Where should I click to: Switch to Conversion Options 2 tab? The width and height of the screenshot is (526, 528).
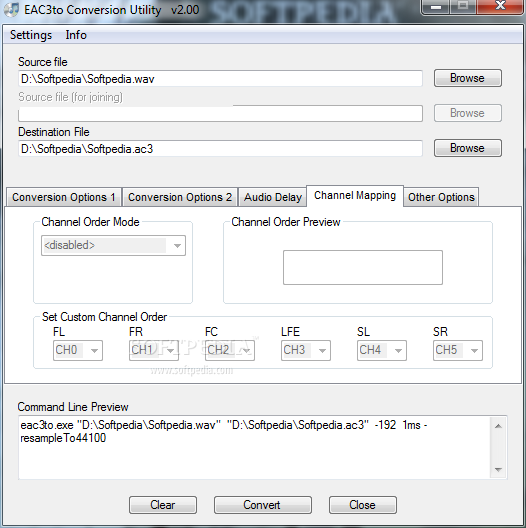coord(180,197)
